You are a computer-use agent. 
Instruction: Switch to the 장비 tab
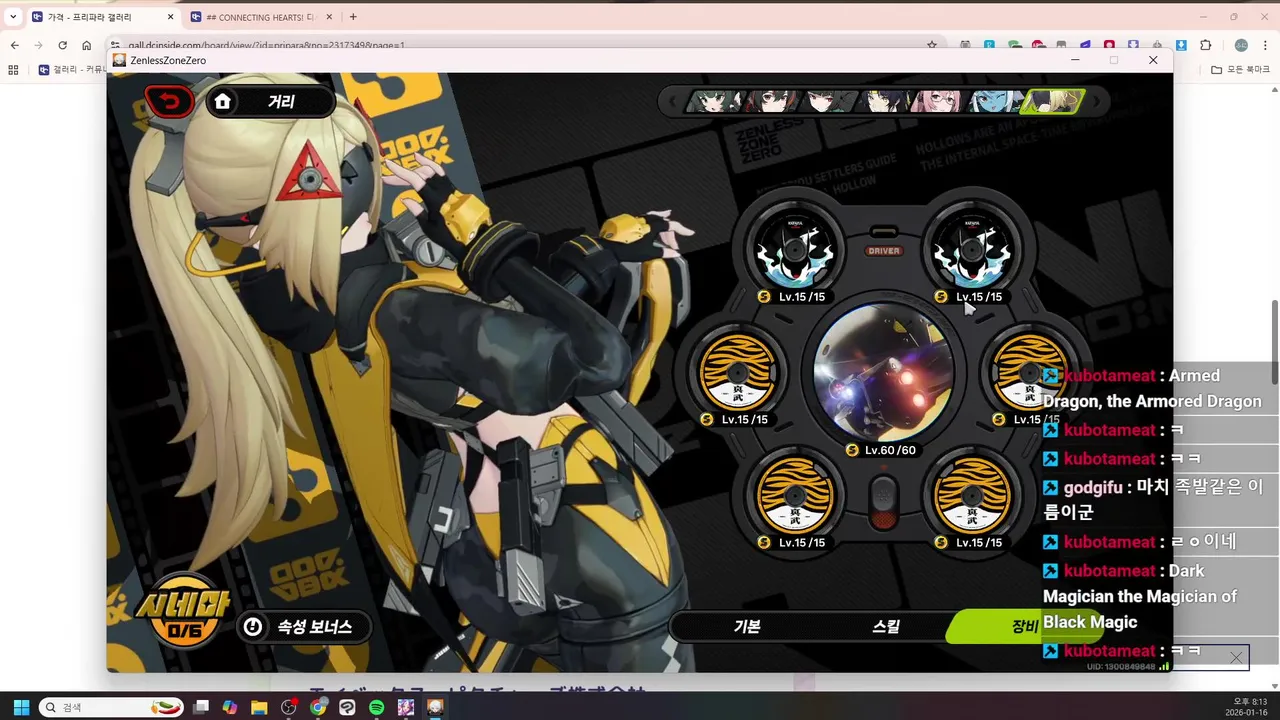tap(1024, 627)
